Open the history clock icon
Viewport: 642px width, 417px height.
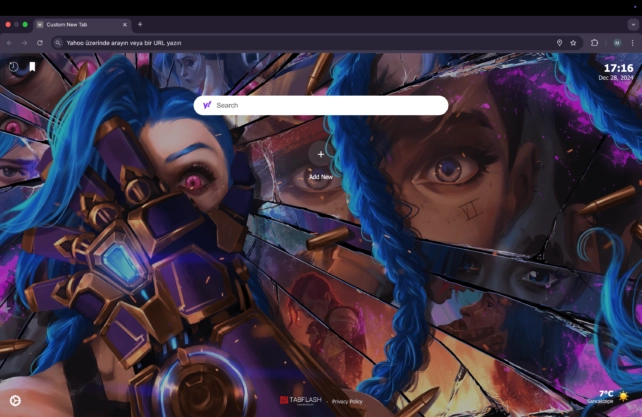point(14,66)
